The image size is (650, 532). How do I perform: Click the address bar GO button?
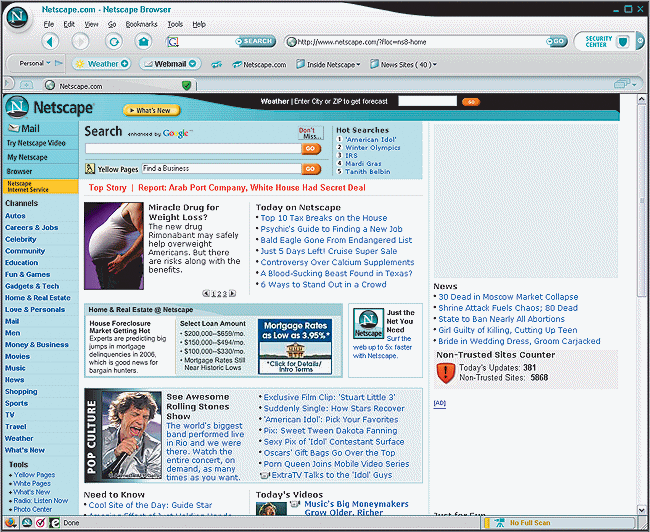[556, 41]
